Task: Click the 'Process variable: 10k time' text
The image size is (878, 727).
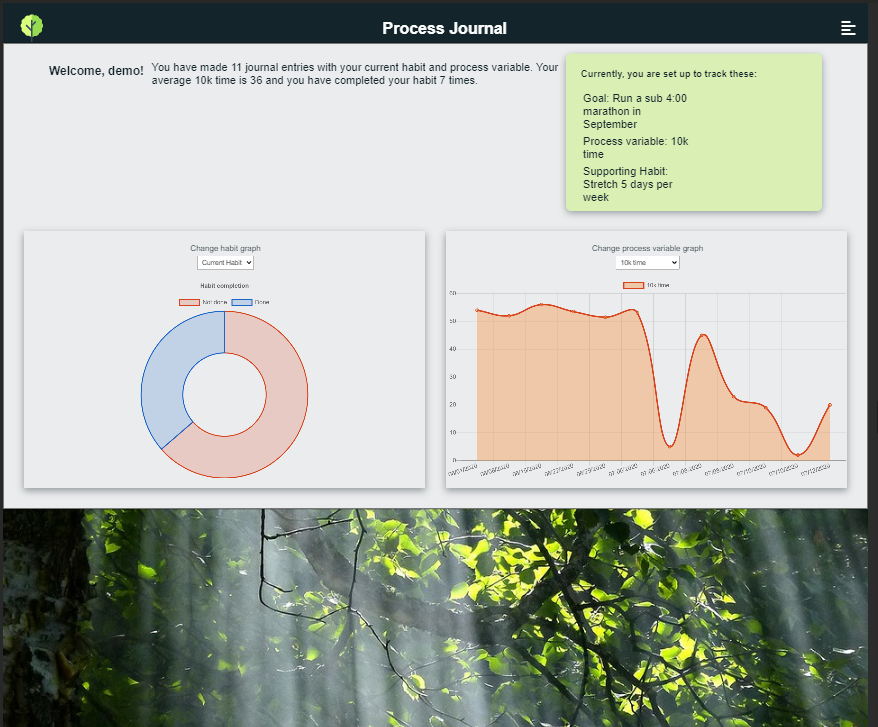Action: click(x=636, y=148)
